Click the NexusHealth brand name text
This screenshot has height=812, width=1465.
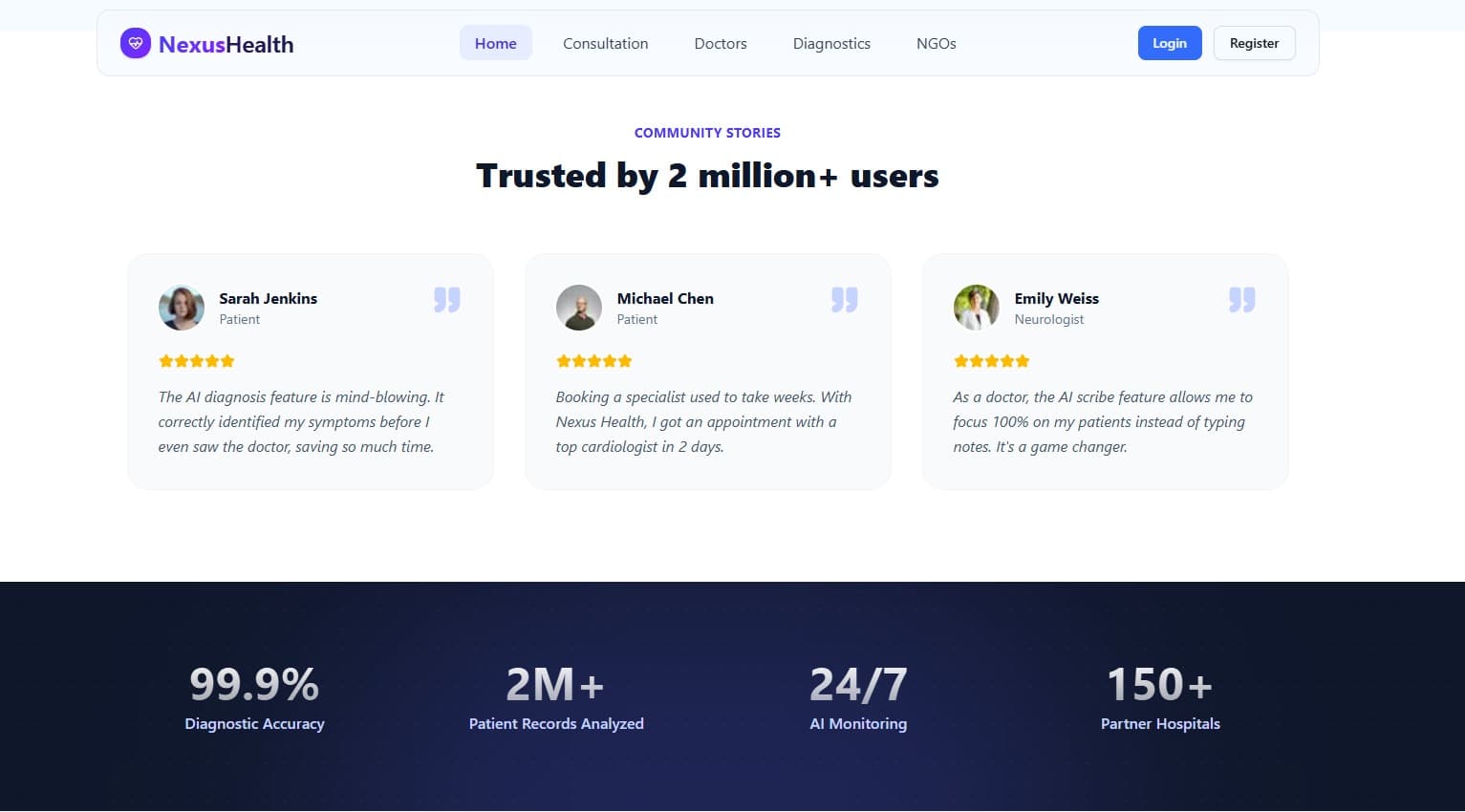click(226, 44)
